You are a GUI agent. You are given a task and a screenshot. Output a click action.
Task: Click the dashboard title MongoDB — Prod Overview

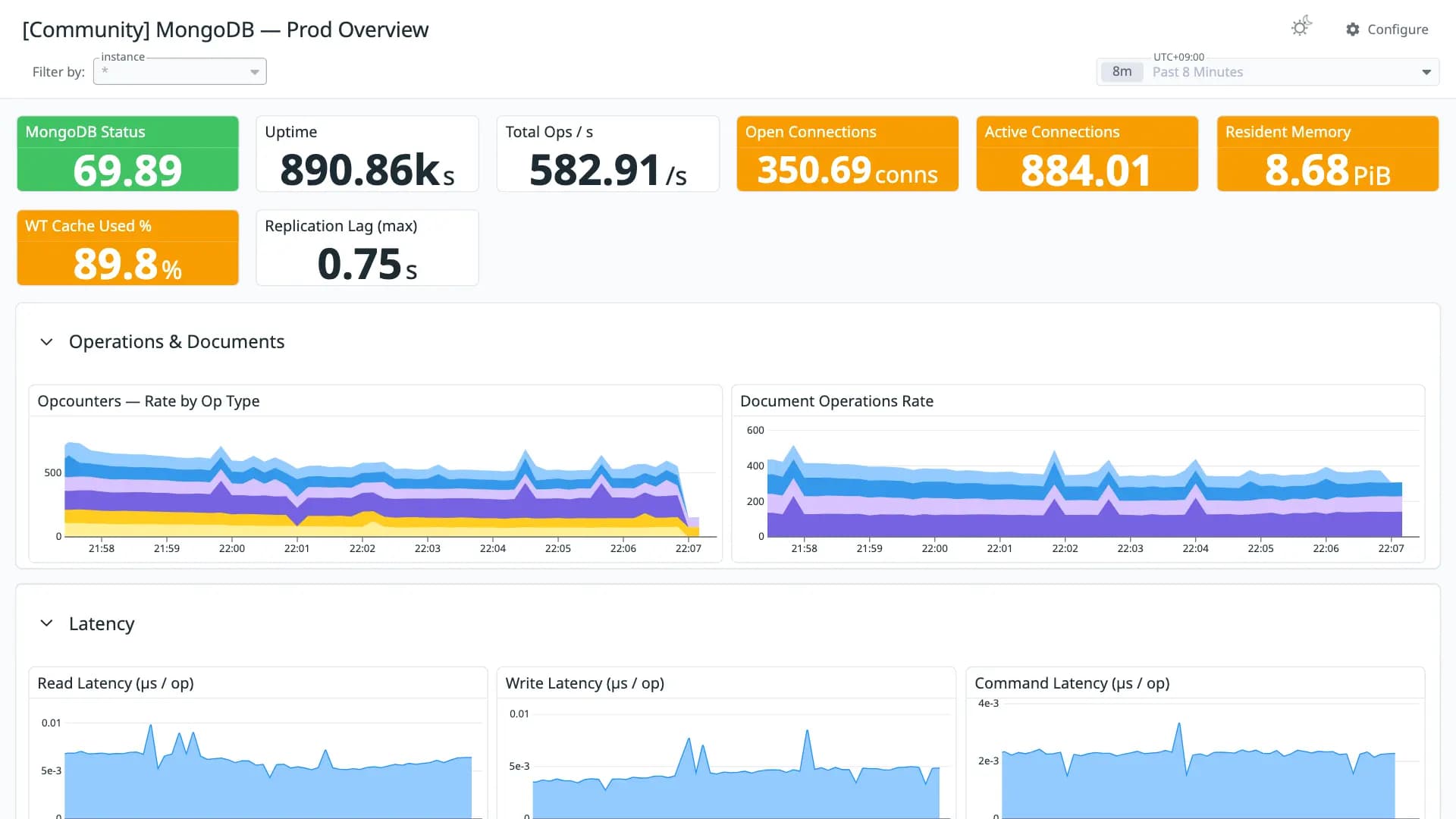(x=225, y=30)
